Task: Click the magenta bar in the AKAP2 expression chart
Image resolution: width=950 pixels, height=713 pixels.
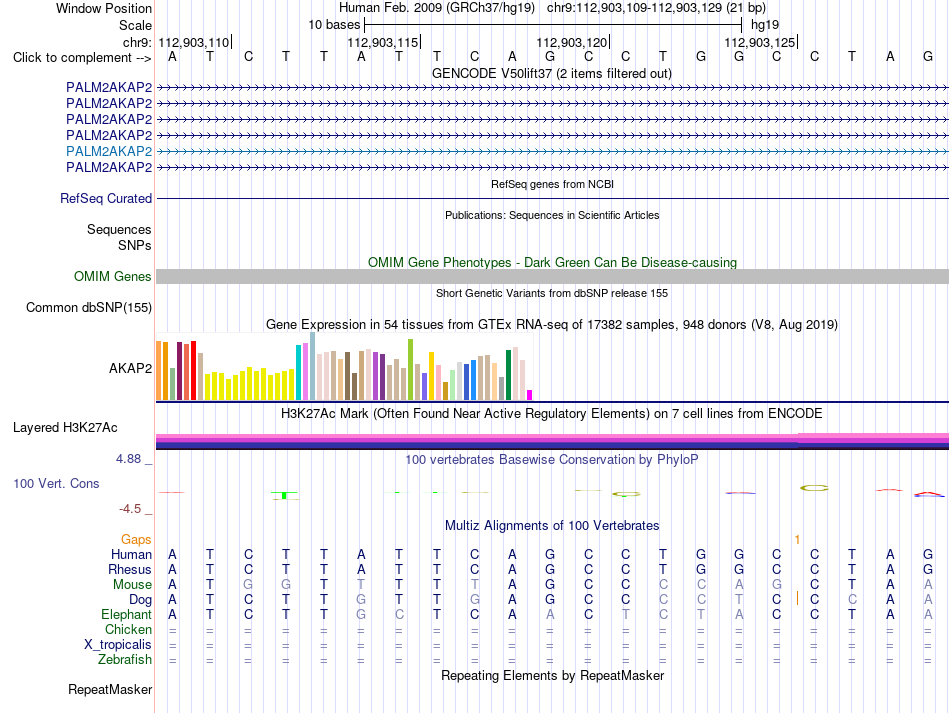Action: (x=530, y=395)
